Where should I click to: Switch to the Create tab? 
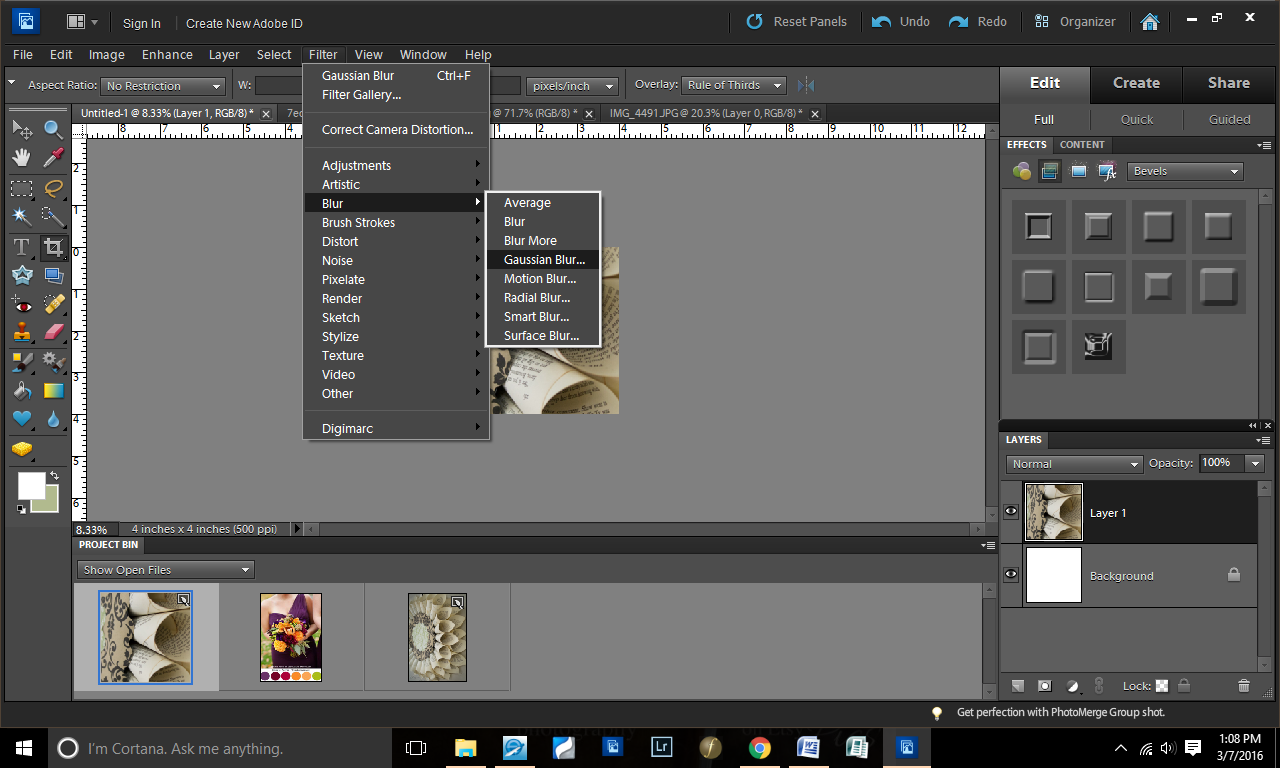pos(1136,83)
